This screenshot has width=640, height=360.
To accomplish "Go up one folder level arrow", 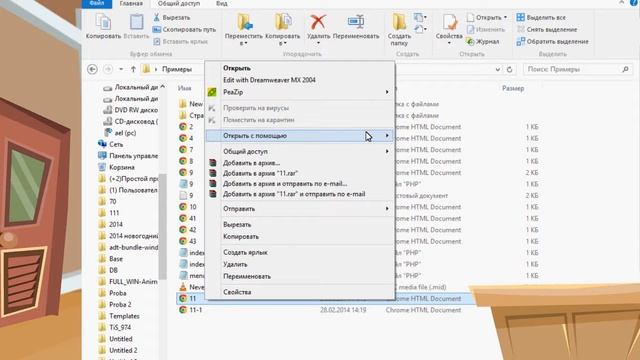I will (x=133, y=69).
